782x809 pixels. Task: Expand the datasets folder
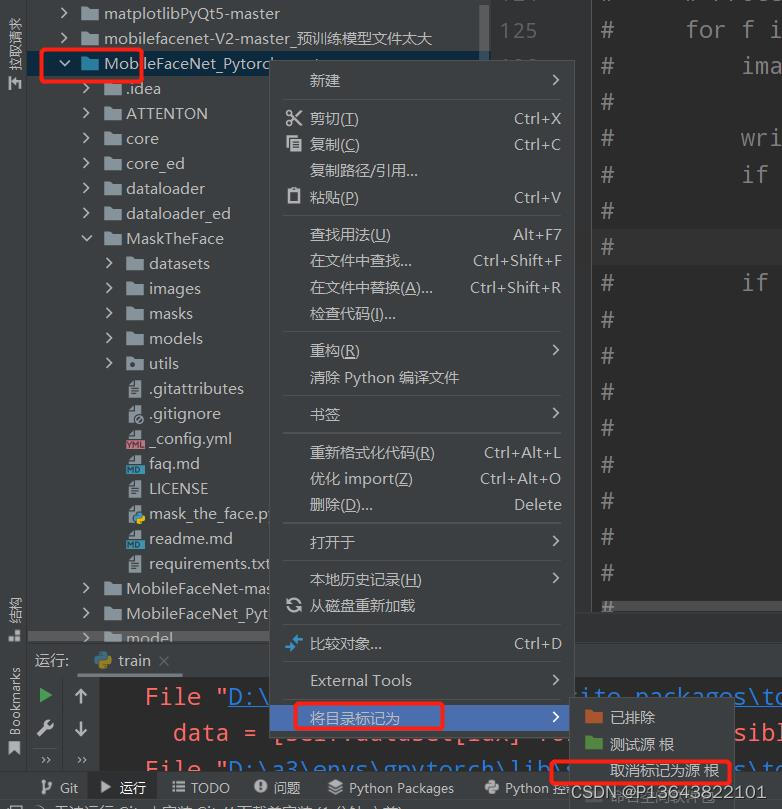click(109, 263)
